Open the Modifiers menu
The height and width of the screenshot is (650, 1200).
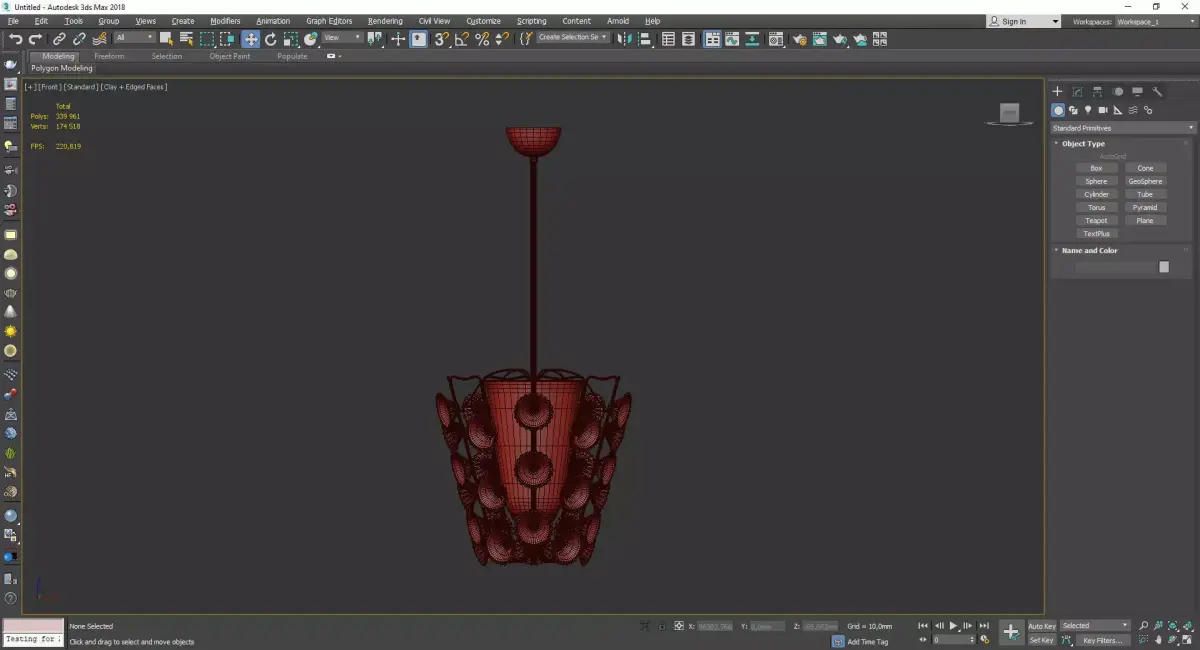tap(225, 21)
